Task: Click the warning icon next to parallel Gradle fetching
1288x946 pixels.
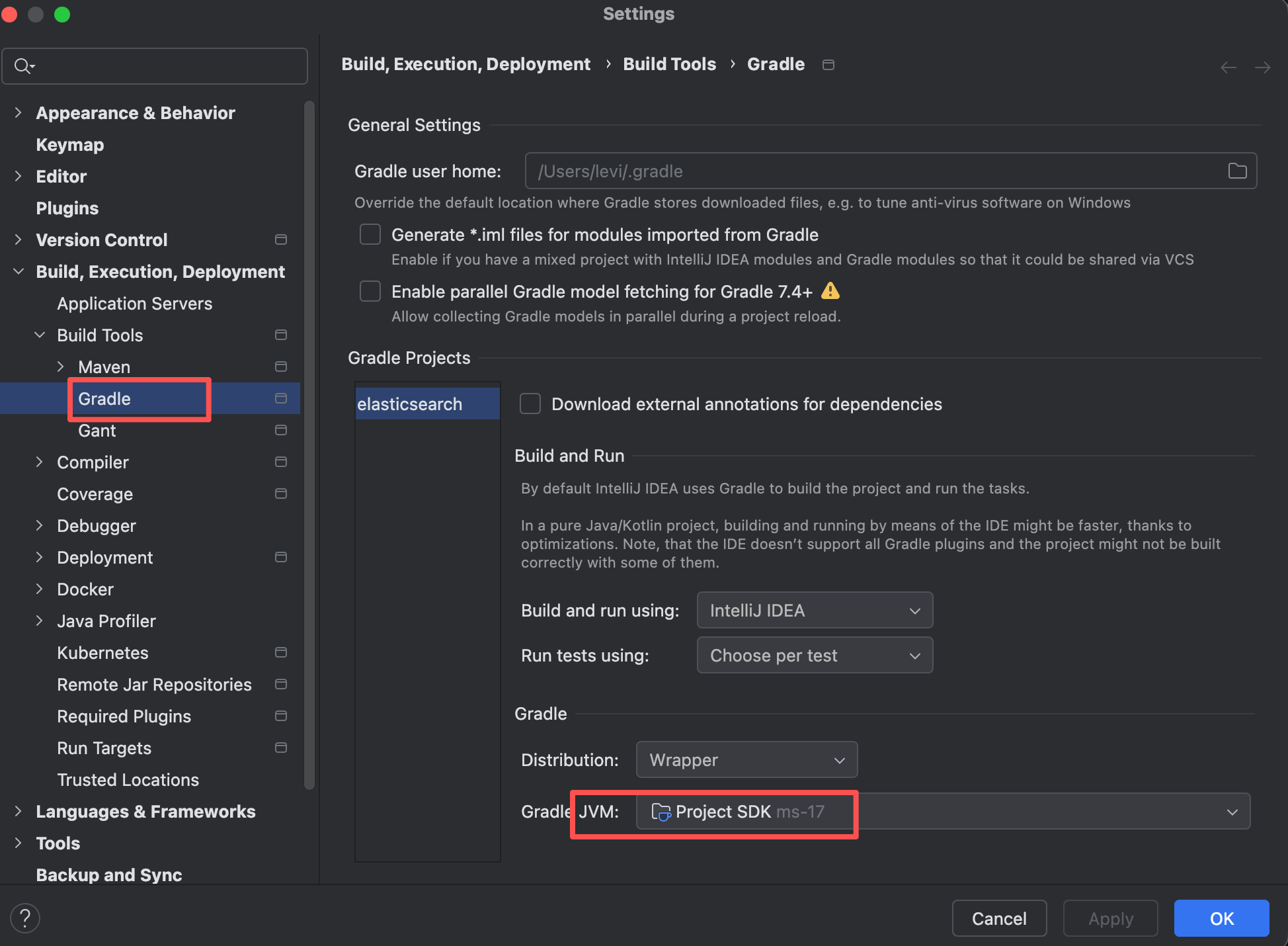Action: coord(830,291)
